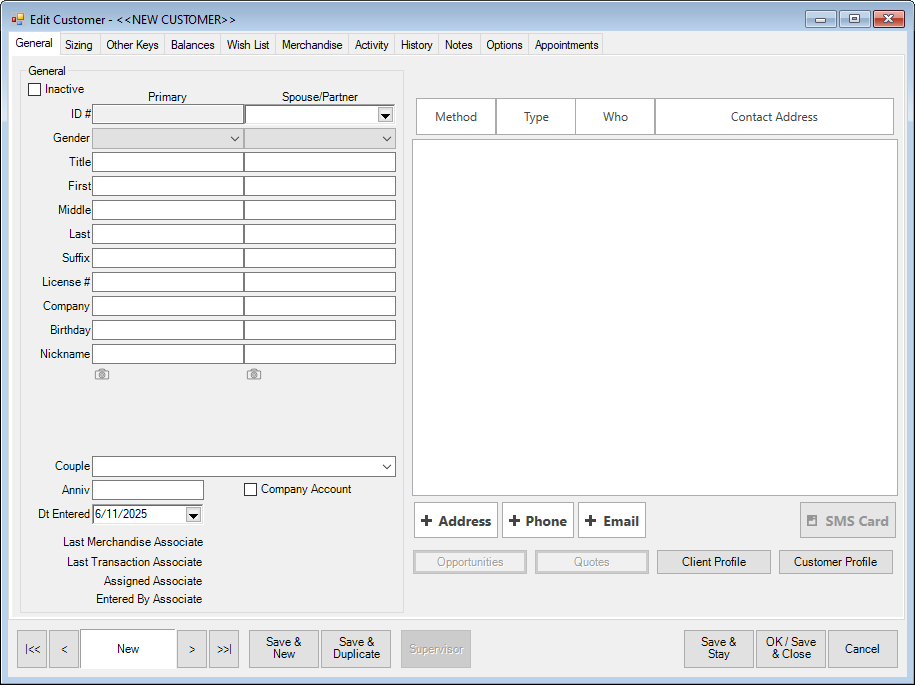Click the primary First name field
The height and width of the screenshot is (685, 915).
[168, 186]
